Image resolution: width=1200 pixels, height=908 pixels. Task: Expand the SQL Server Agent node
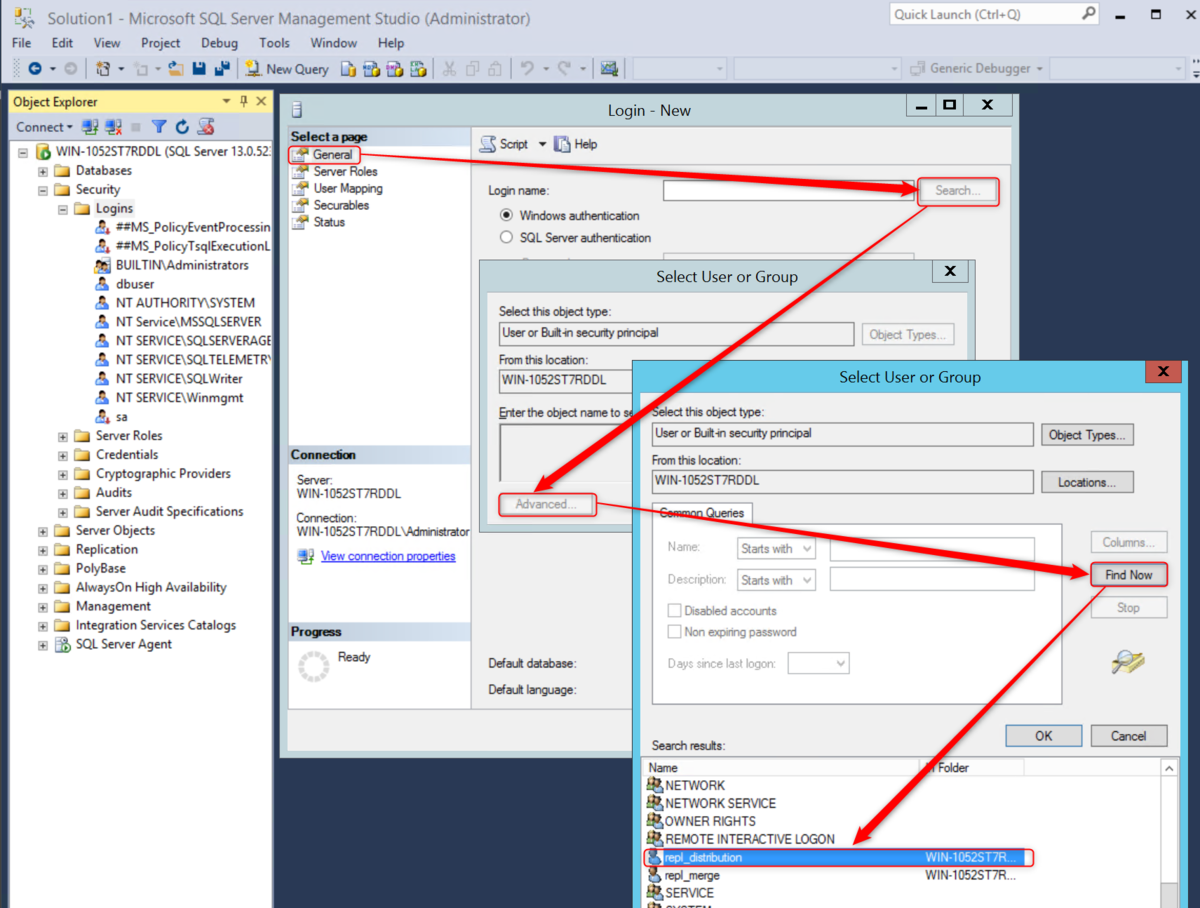43,645
